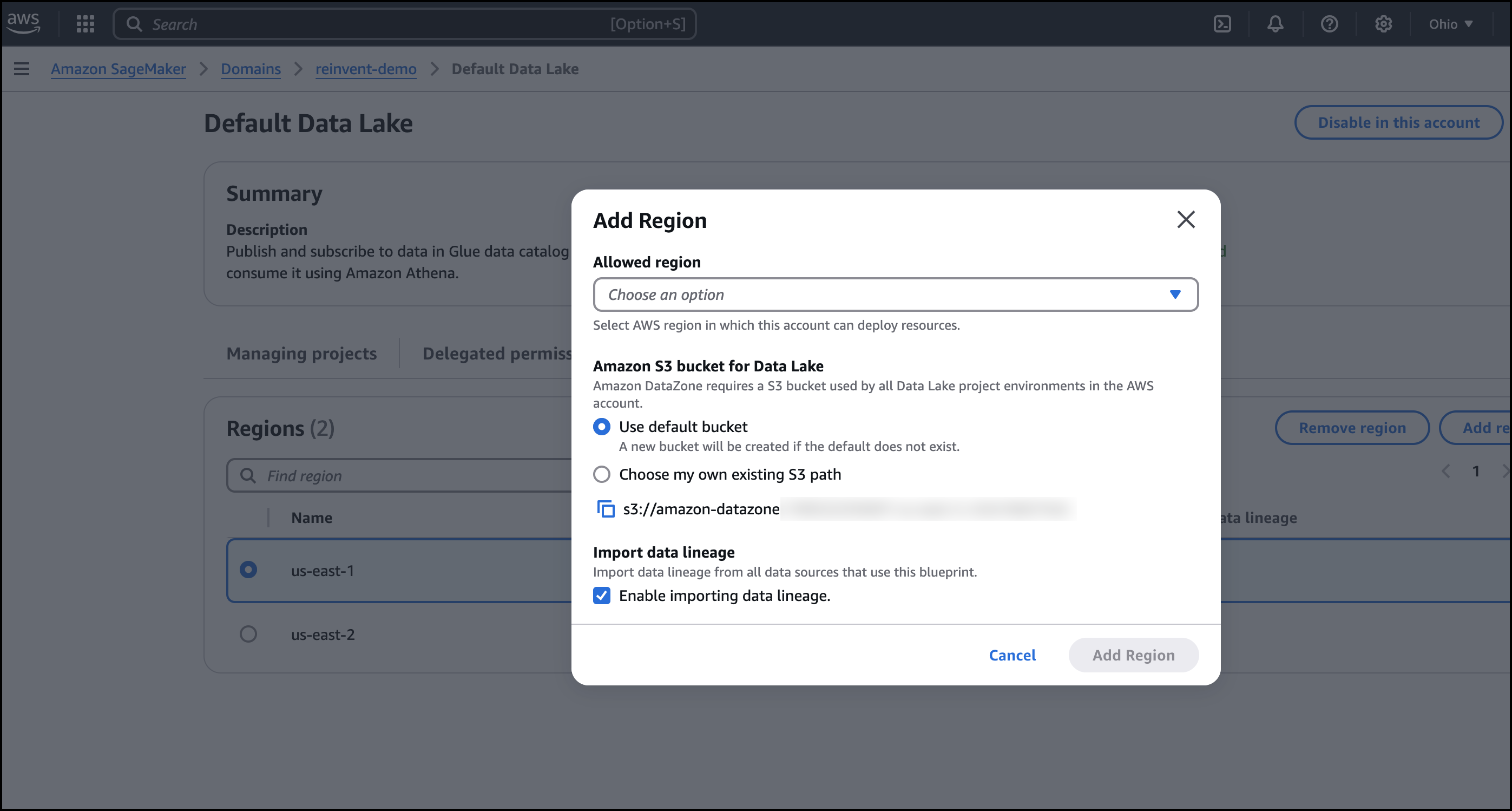Select Use default bucket option
The width and height of the screenshot is (1512, 811).
pos(602,427)
